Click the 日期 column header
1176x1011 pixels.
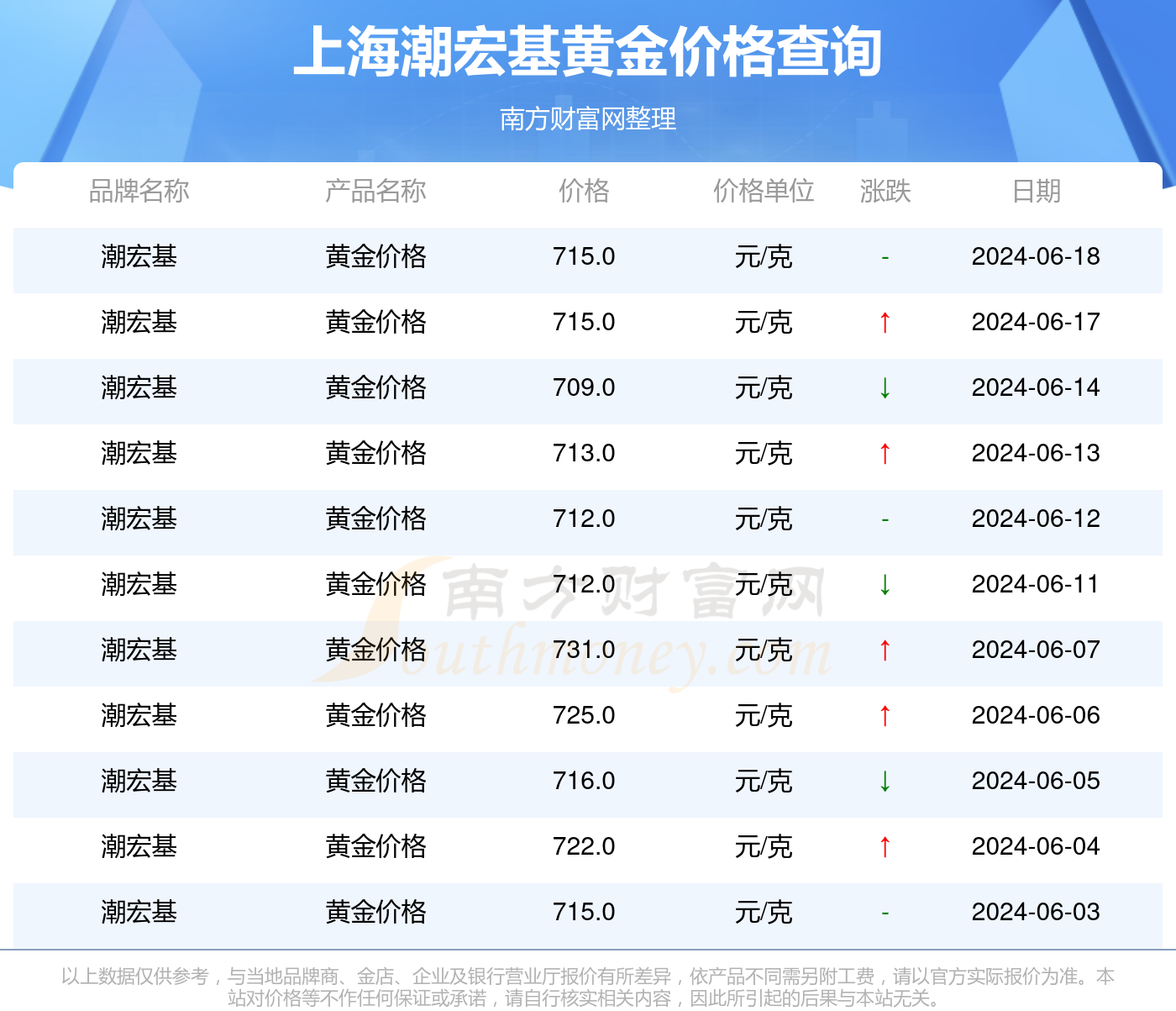click(x=1037, y=191)
